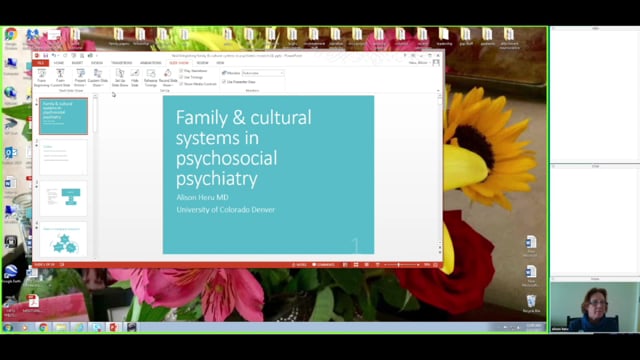Switch to the VIEW ribbon tab
Viewport: 640px width, 360px height.
220,63
